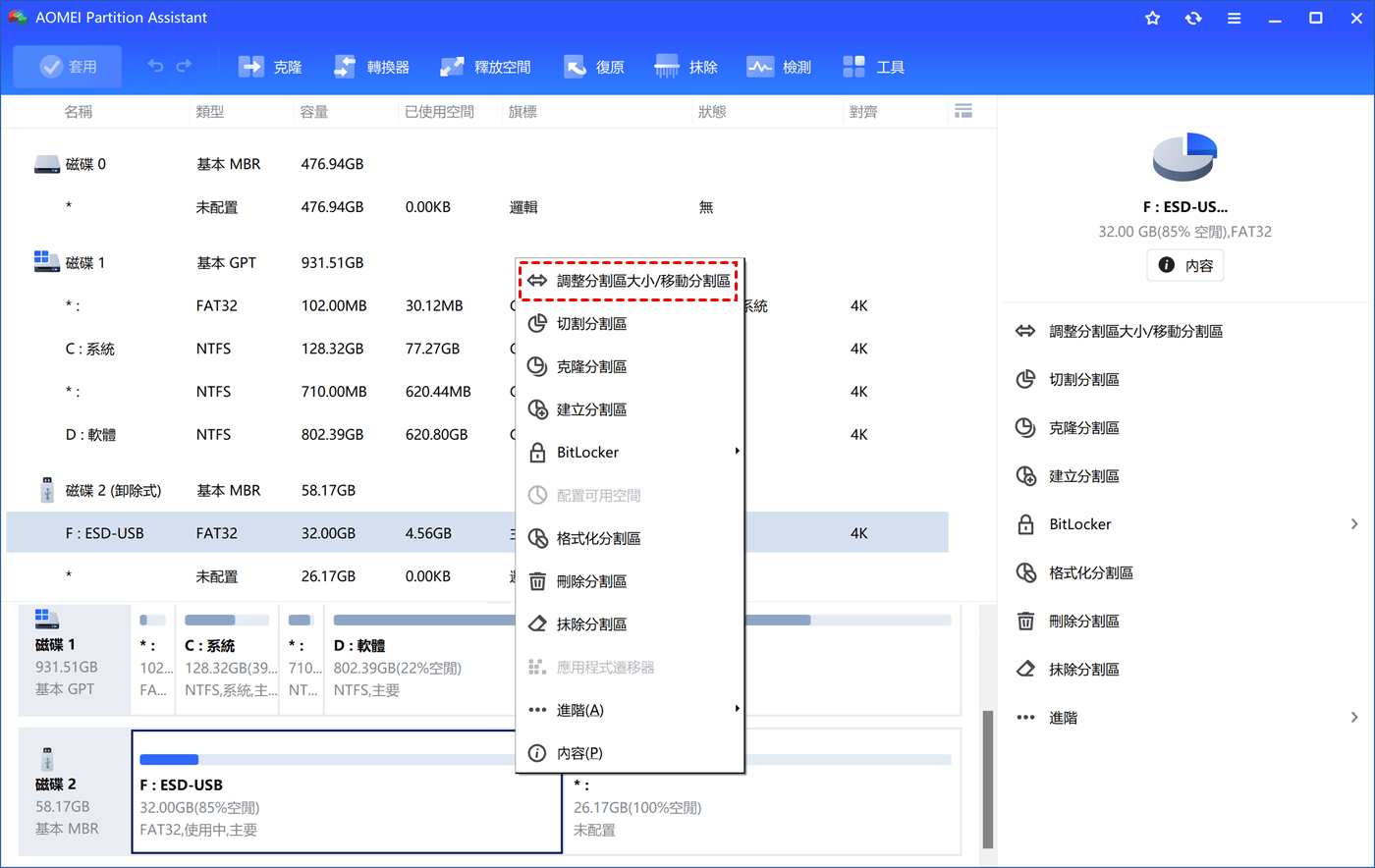1375x868 pixels.
Task: Choose 刪除分割區 in context menu
Action: (x=629, y=581)
